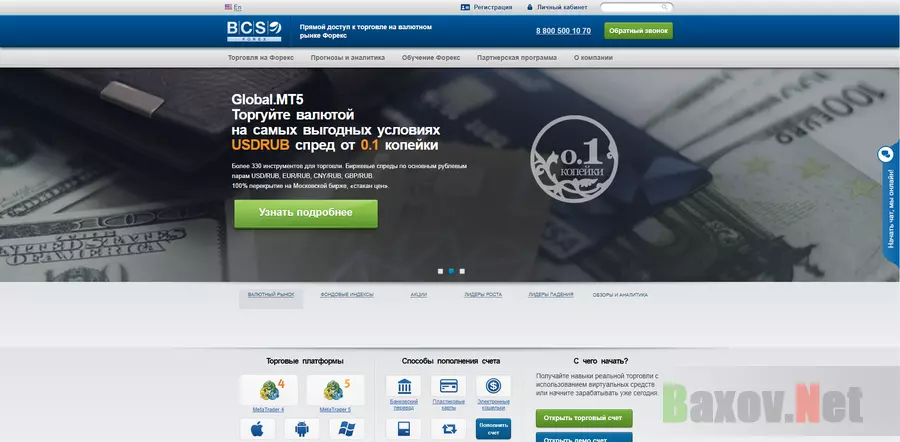Click the Начать чат, мы онлайн tab
Image resolution: width=900 pixels, height=442 pixels.
pyautogui.click(x=890, y=207)
